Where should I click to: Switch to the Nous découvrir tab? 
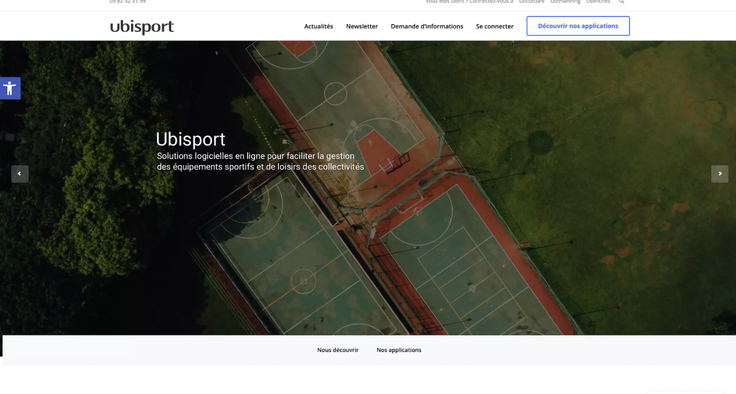coord(337,350)
